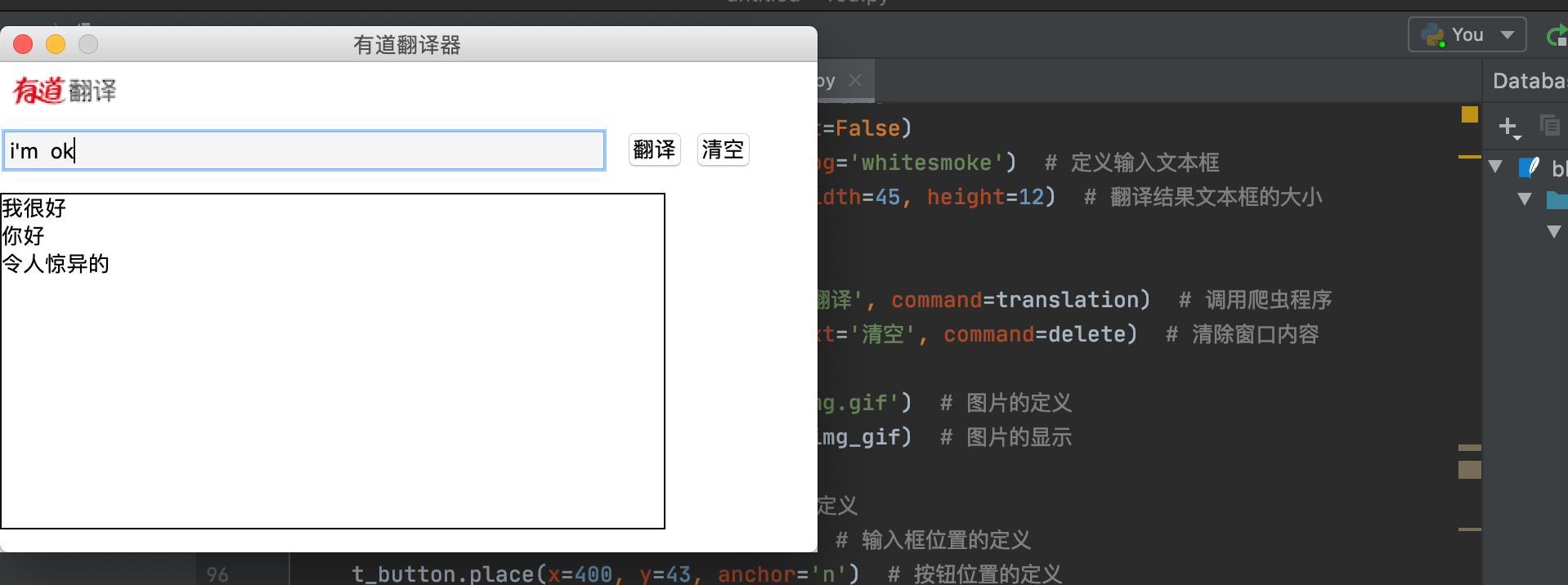Click command=delete in the code editor
This screenshot has height=585, width=1568.
coord(1040,334)
